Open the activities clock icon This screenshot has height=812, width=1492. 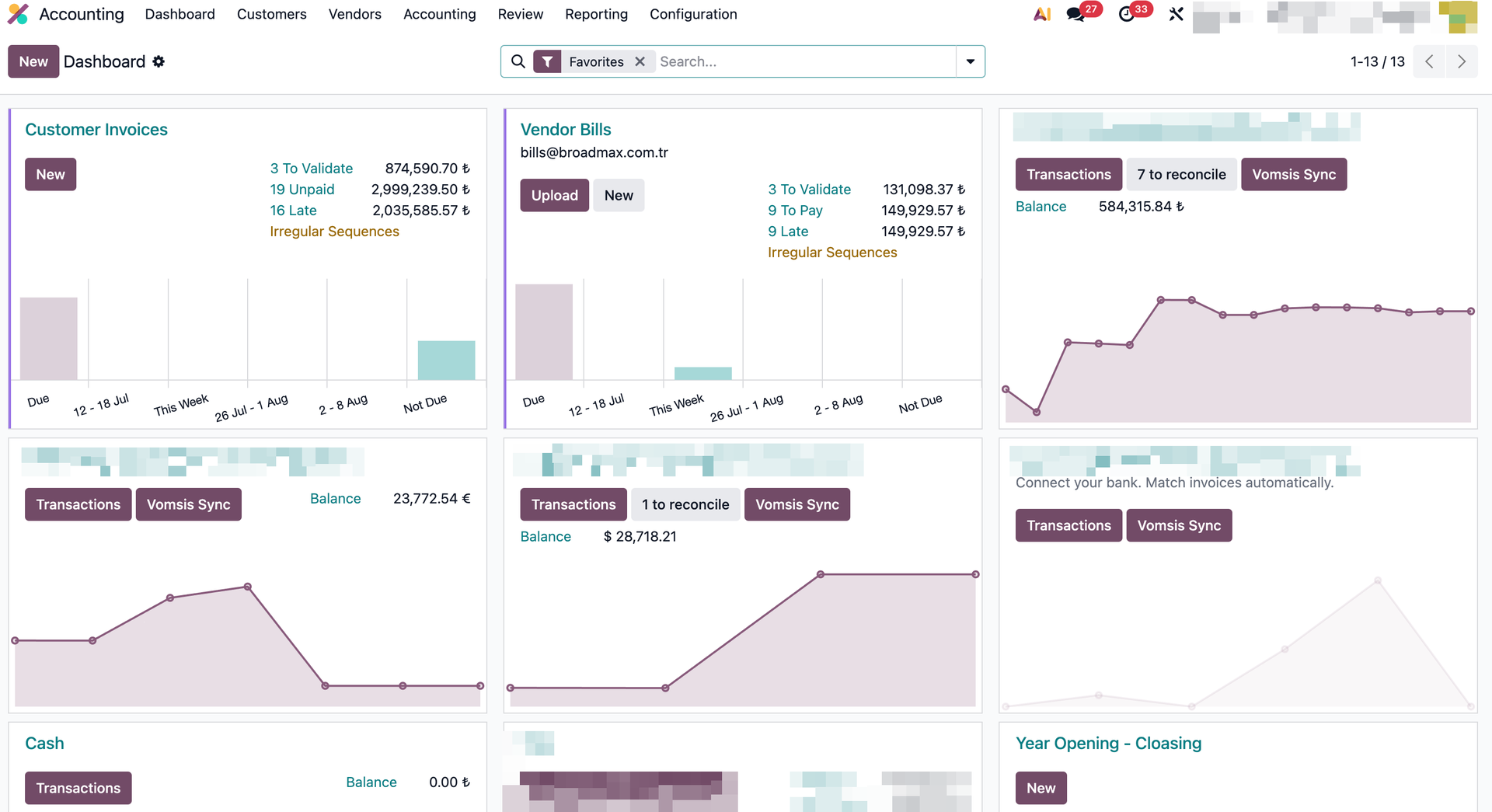1126,14
